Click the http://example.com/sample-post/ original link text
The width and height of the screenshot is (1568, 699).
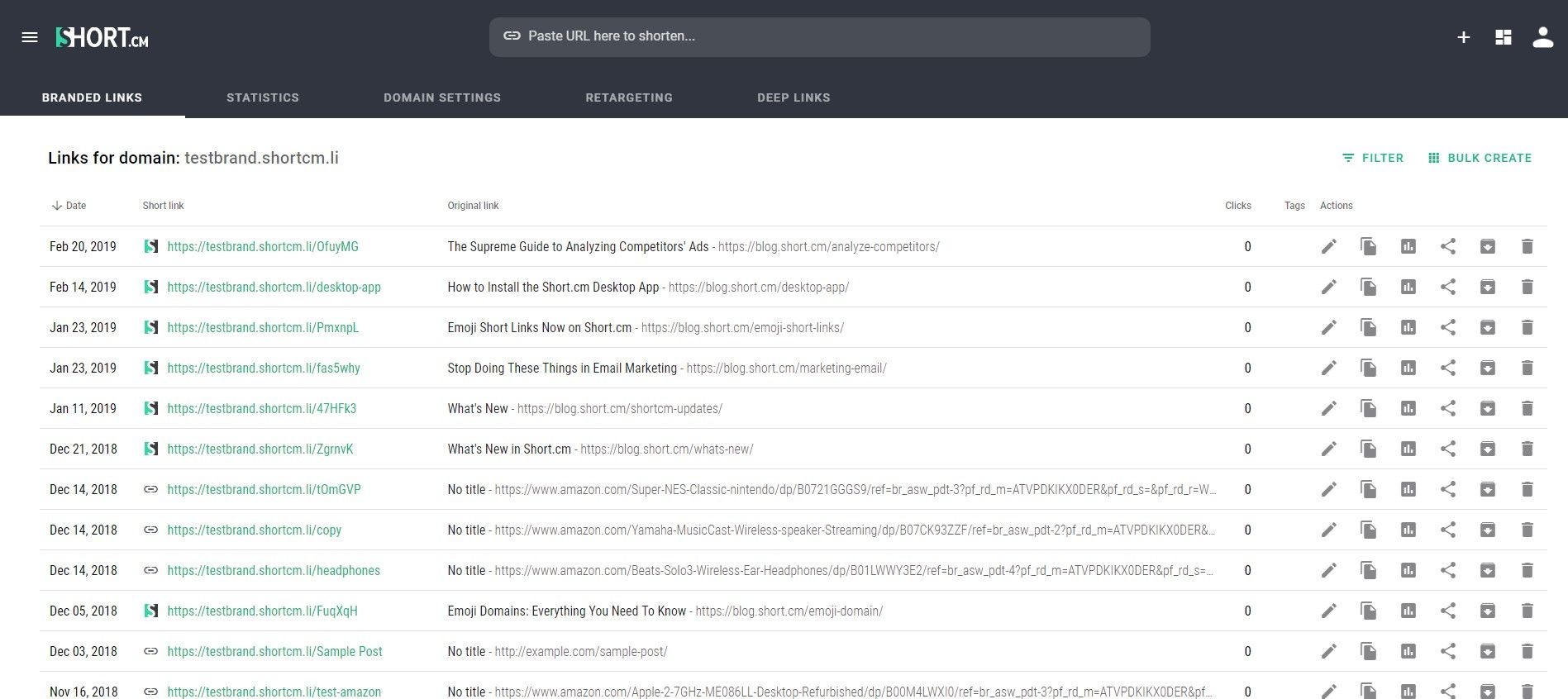point(580,651)
